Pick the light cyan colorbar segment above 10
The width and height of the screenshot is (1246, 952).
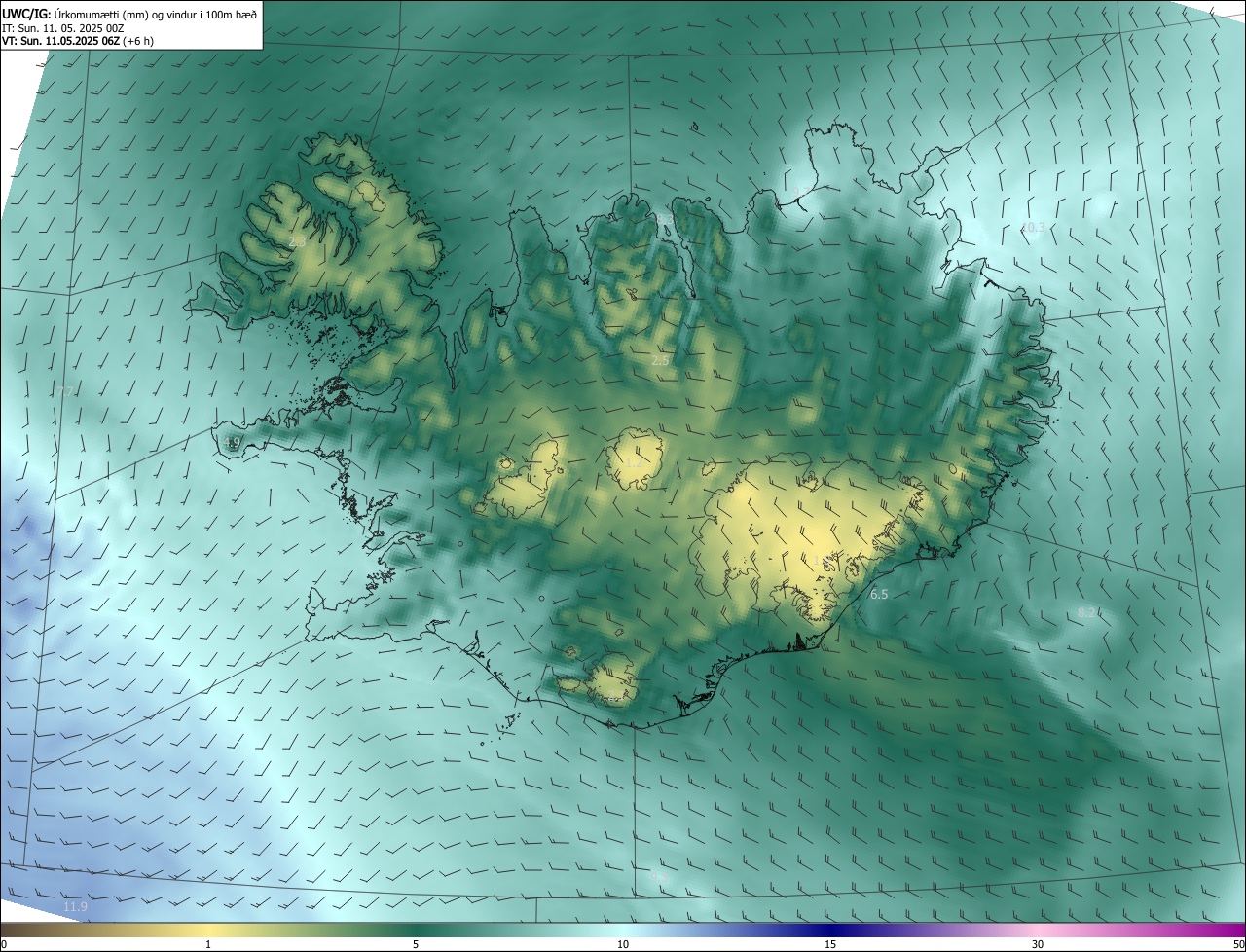623,930
